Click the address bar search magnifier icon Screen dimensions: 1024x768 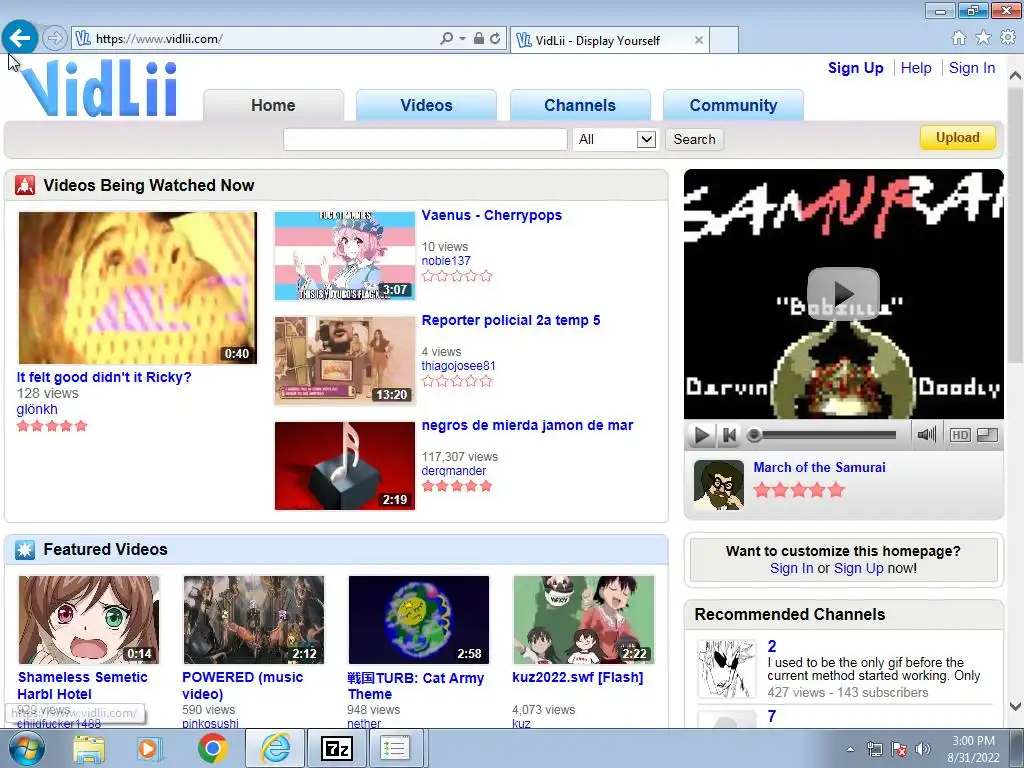click(x=447, y=39)
